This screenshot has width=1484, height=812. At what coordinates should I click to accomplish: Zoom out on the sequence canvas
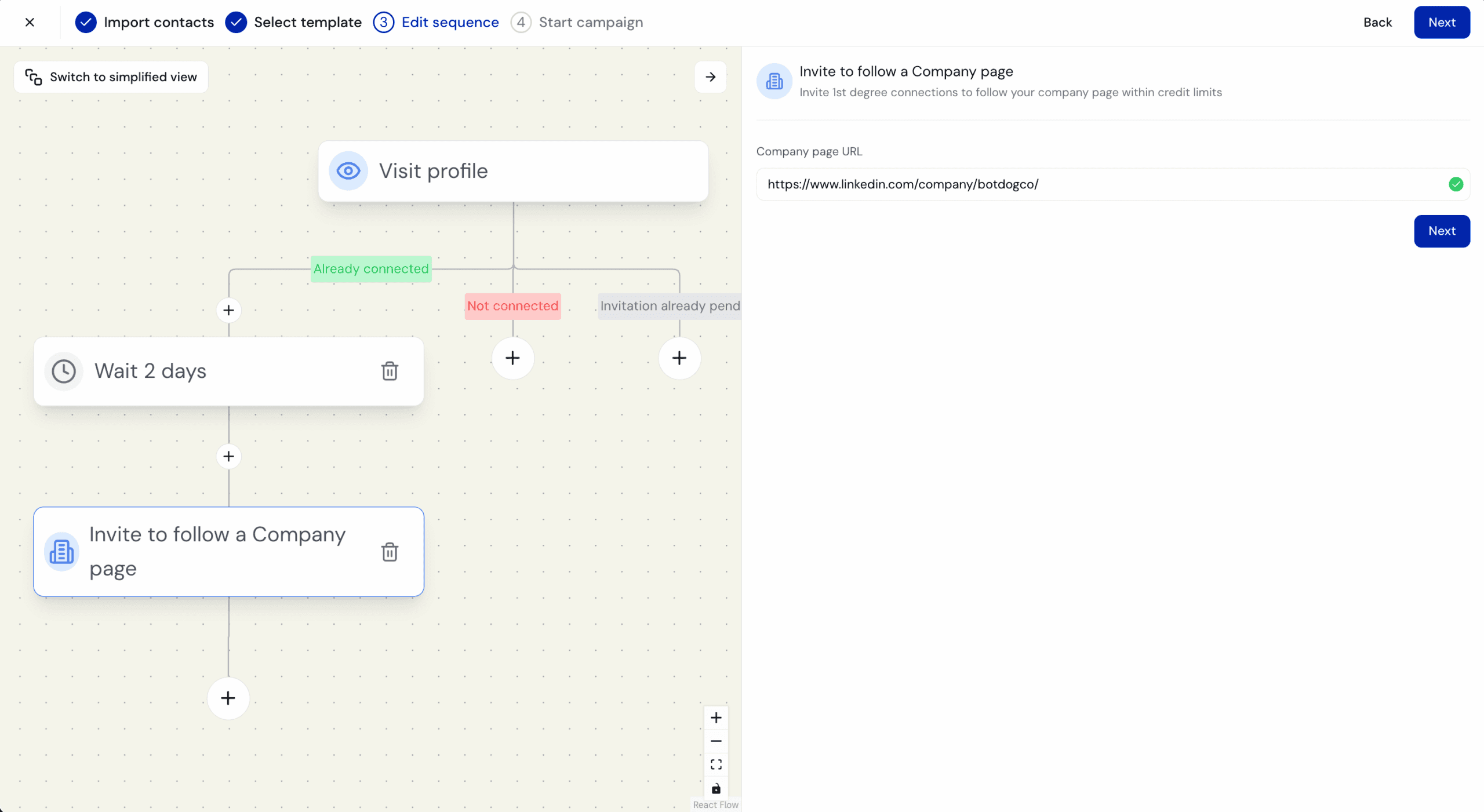click(716, 741)
